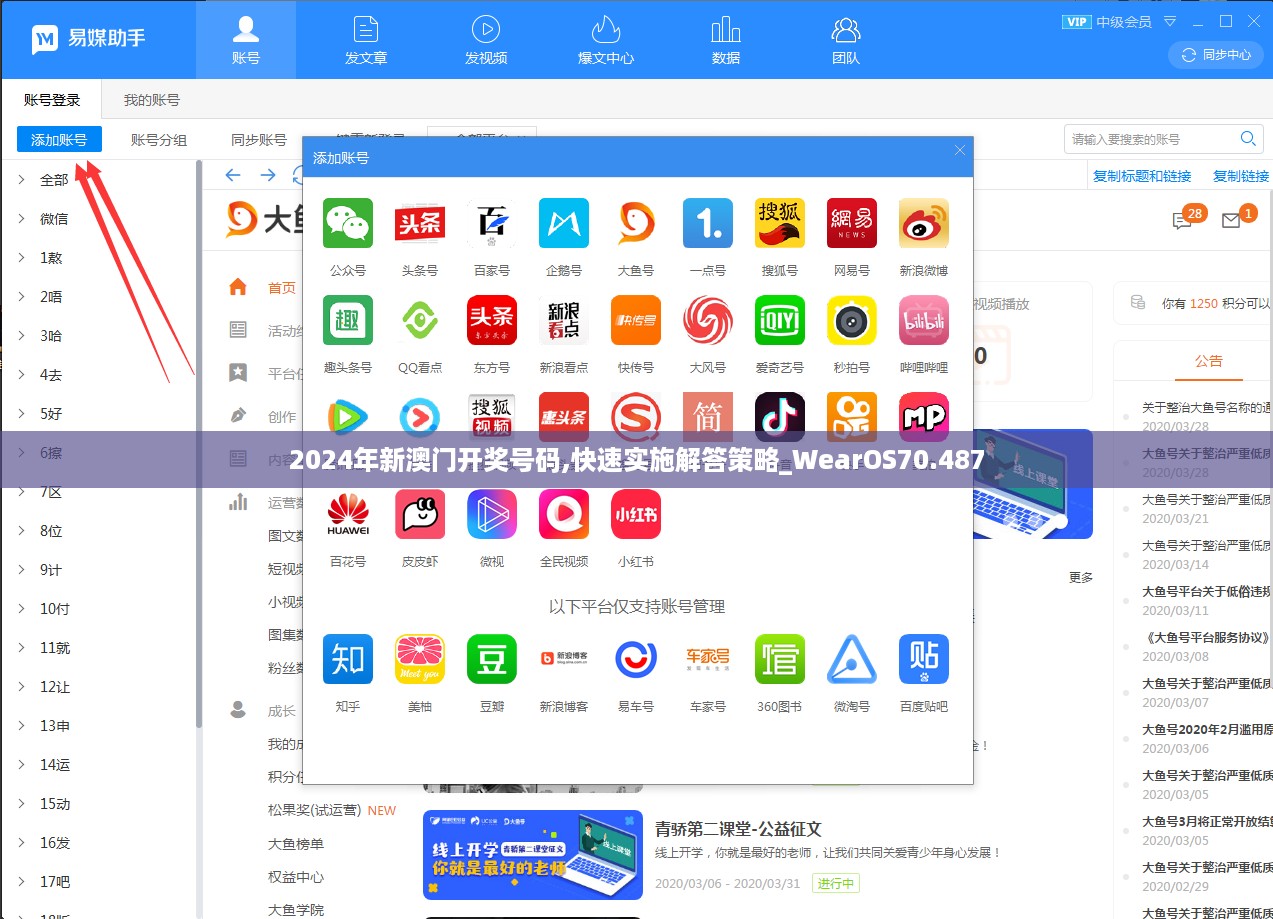This screenshot has height=919, width=1273.
Task: Select the 秒拍号 platform icon
Action: [x=852, y=320]
